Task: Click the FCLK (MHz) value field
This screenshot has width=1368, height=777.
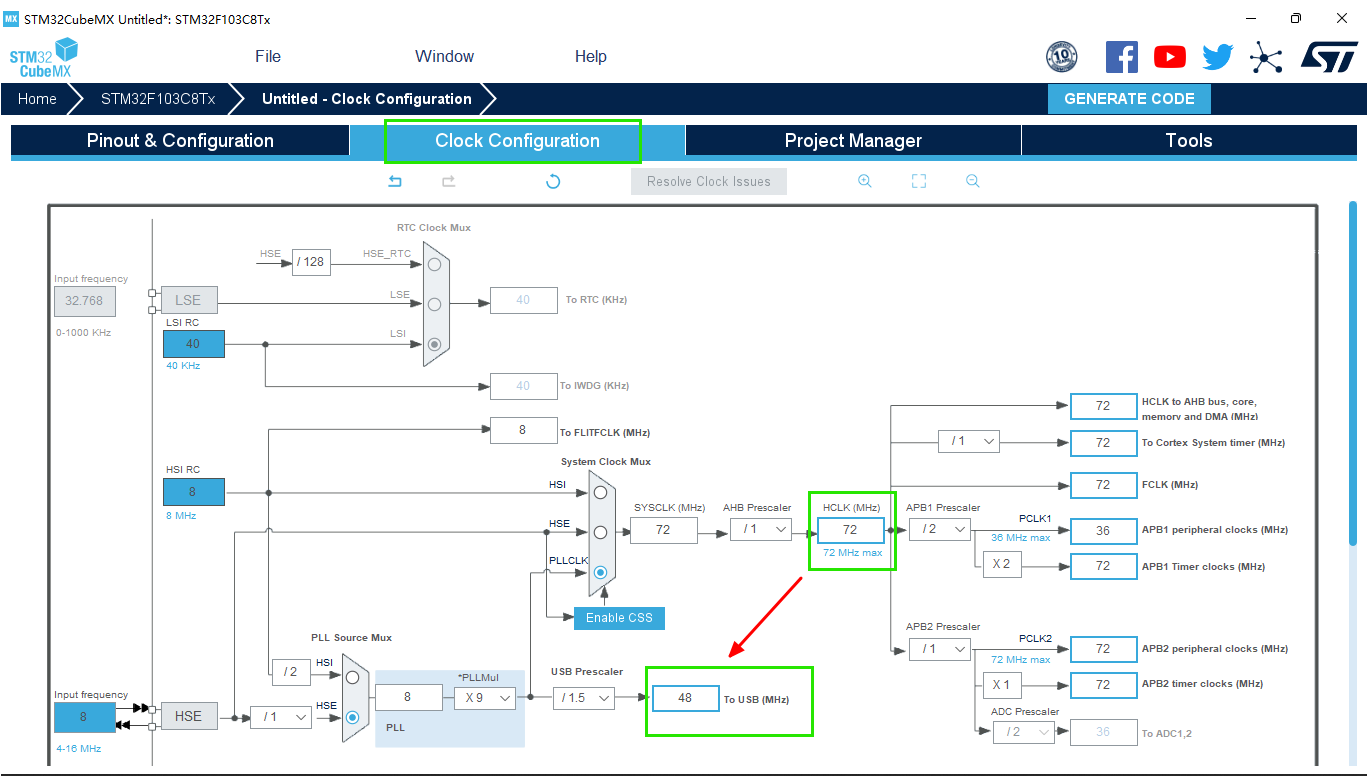Action: [1103, 485]
